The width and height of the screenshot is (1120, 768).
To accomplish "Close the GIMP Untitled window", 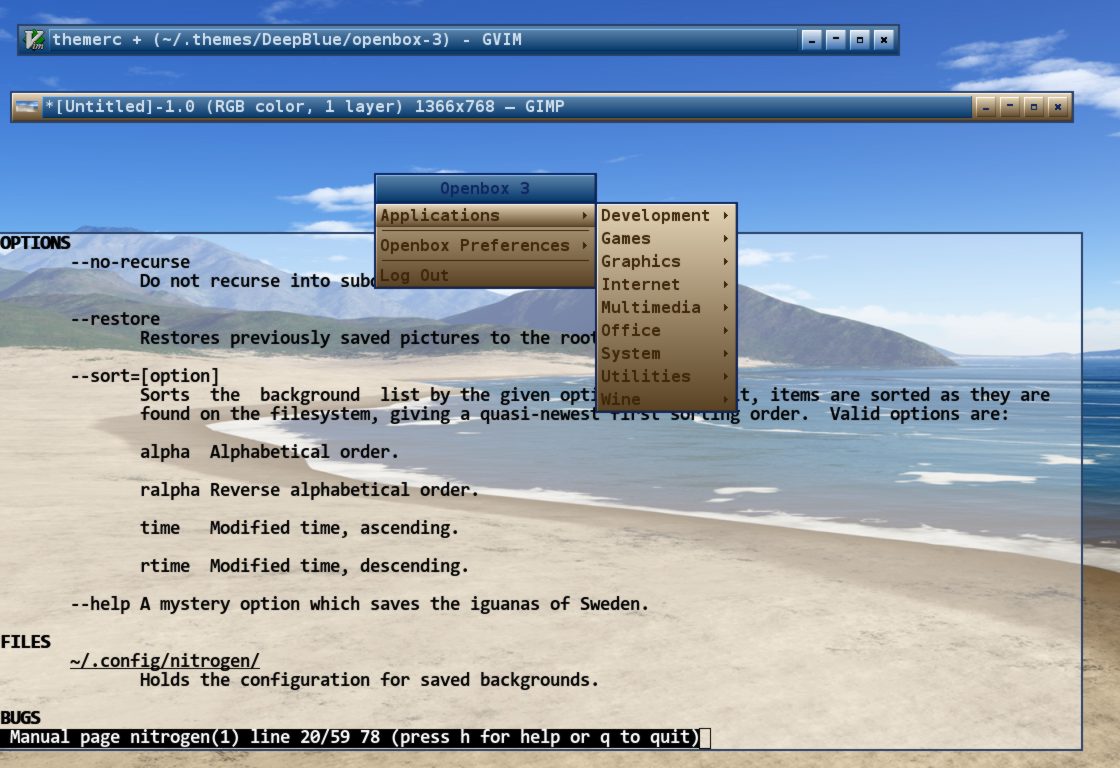I will point(1058,107).
